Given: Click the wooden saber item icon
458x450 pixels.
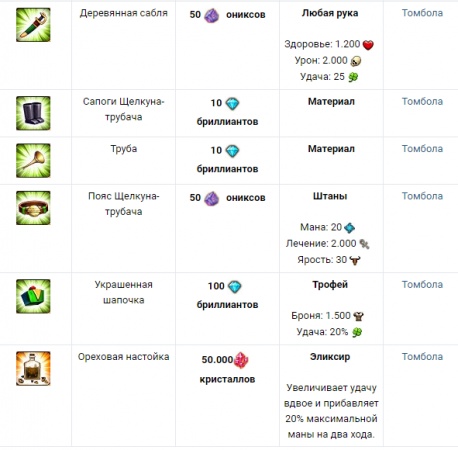Looking at the screenshot, I should click(33, 25).
